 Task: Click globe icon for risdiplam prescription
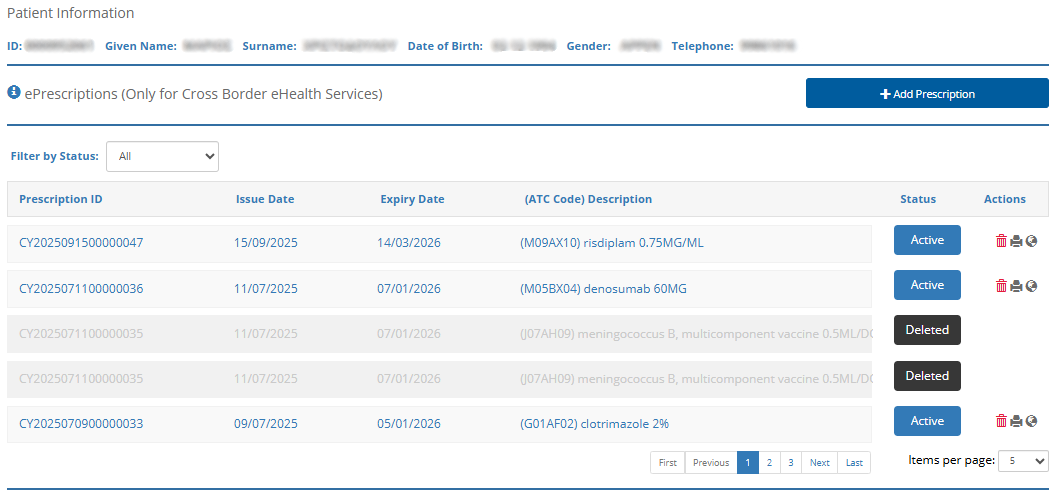coord(1031,241)
